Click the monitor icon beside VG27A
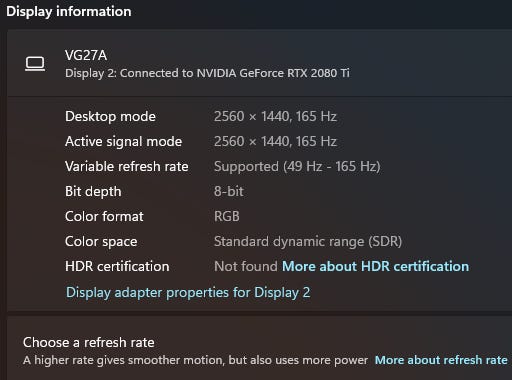 tap(35, 64)
